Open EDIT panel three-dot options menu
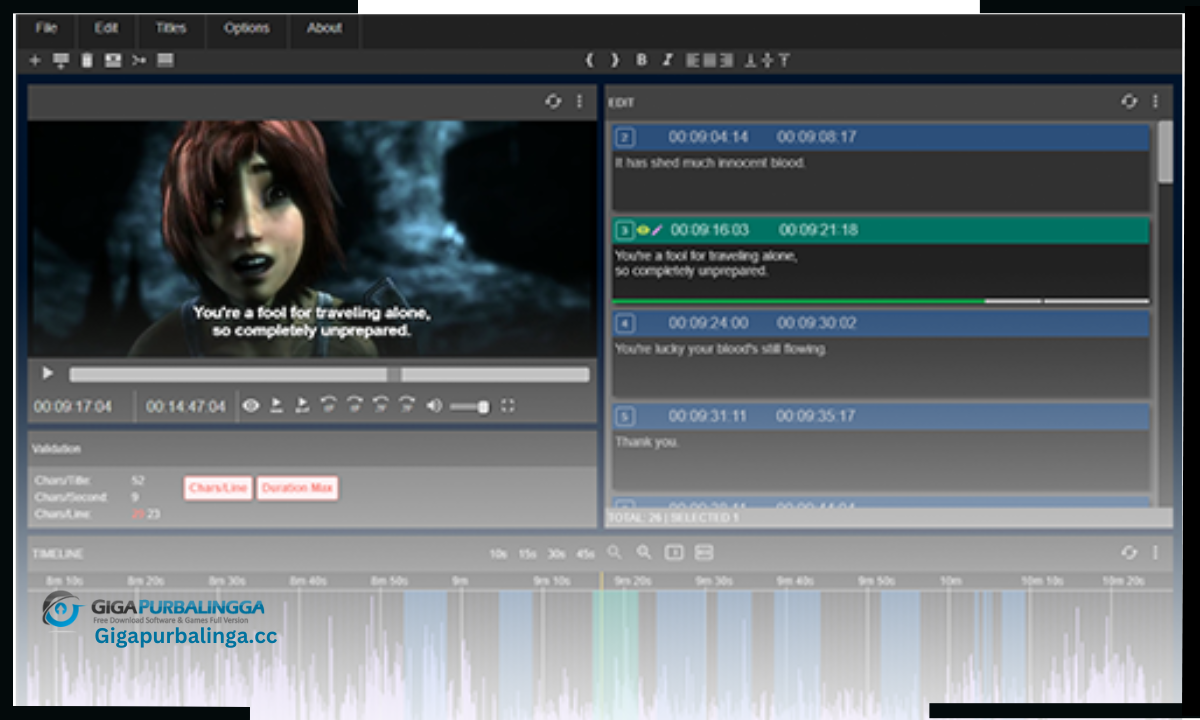Screen dimensions: 1200x720 click(x=1155, y=102)
